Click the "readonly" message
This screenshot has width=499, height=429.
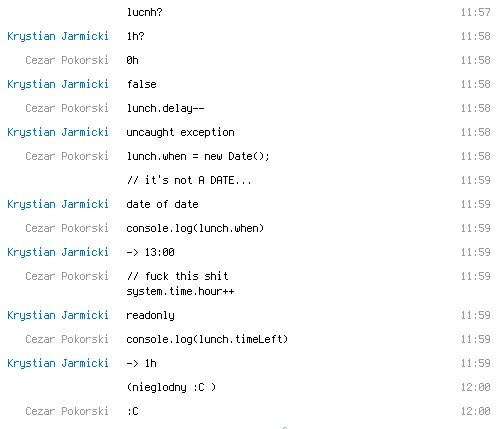click(150, 315)
